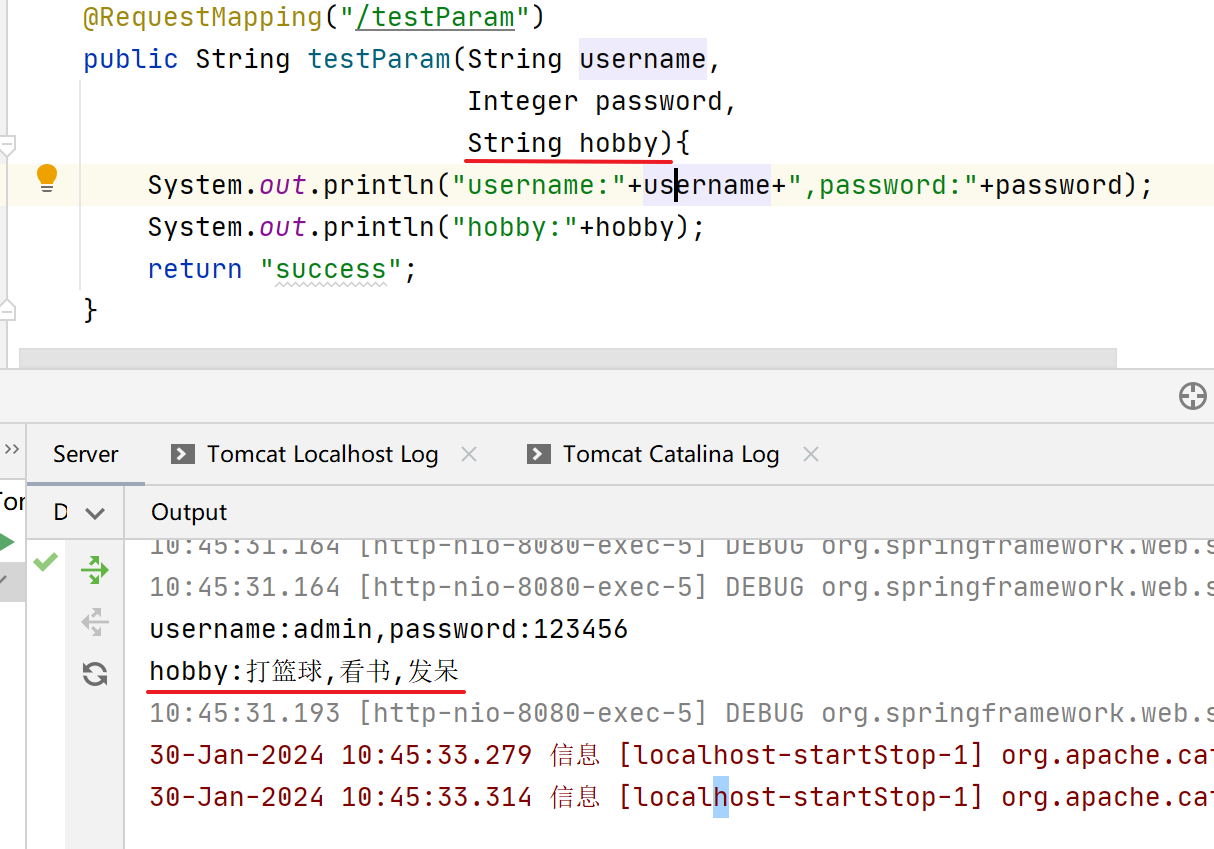The width and height of the screenshot is (1214, 849).
Task: Collapse the testParam method at fold marker
Action: click(x=7, y=147)
